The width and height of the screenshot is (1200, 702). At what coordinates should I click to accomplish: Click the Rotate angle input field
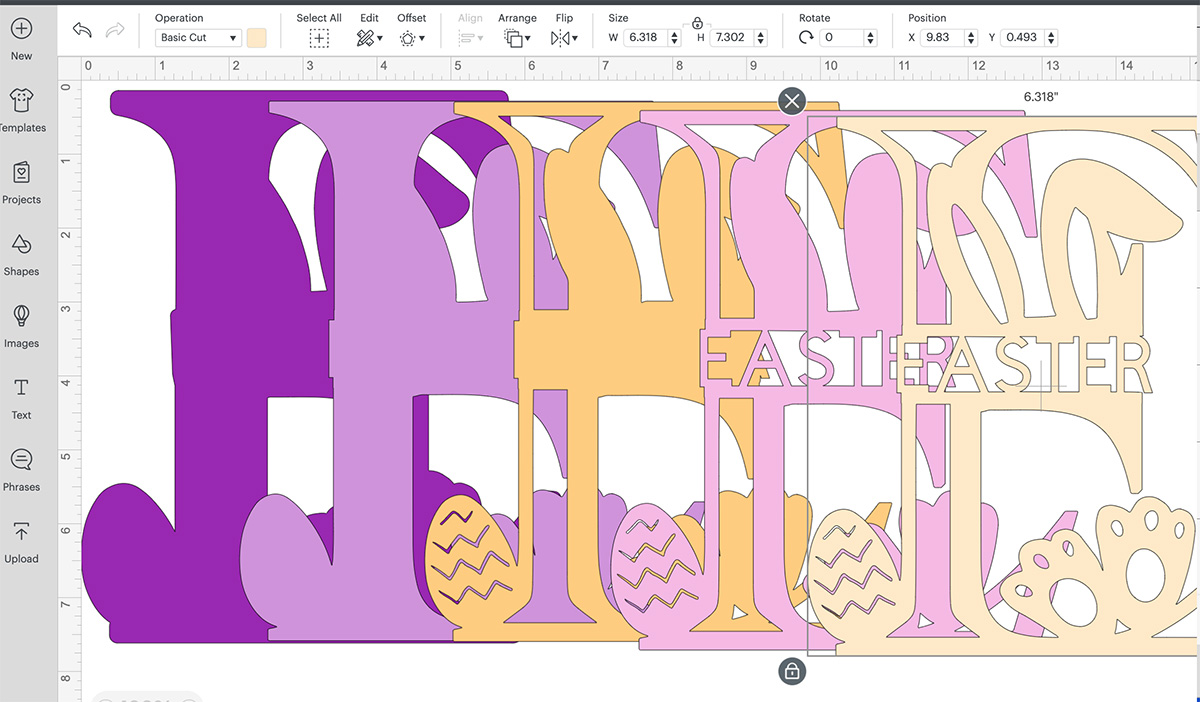pos(840,38)
